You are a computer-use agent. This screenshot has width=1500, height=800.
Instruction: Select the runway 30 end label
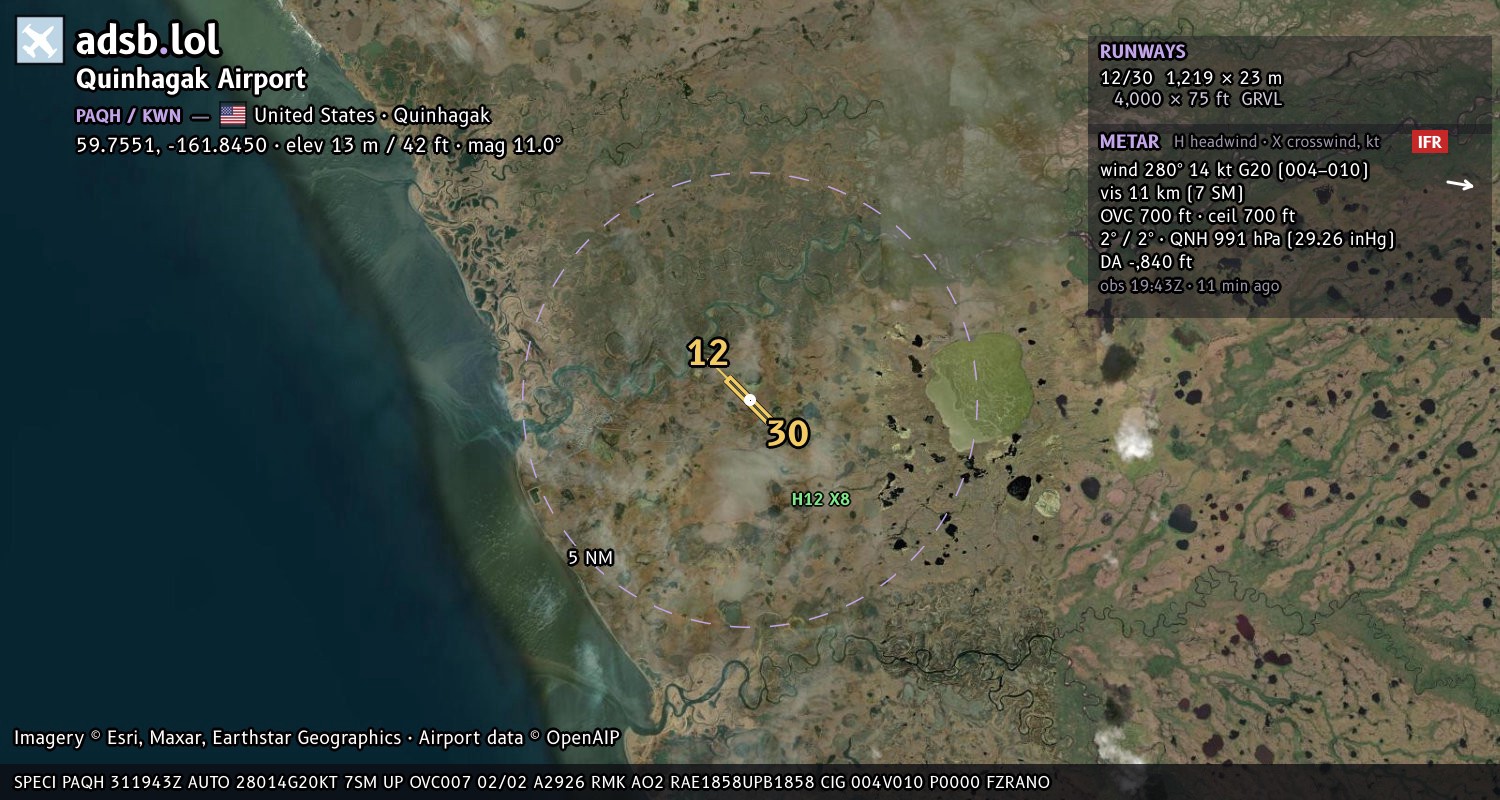pyautogui.click(x=788, y=433)
